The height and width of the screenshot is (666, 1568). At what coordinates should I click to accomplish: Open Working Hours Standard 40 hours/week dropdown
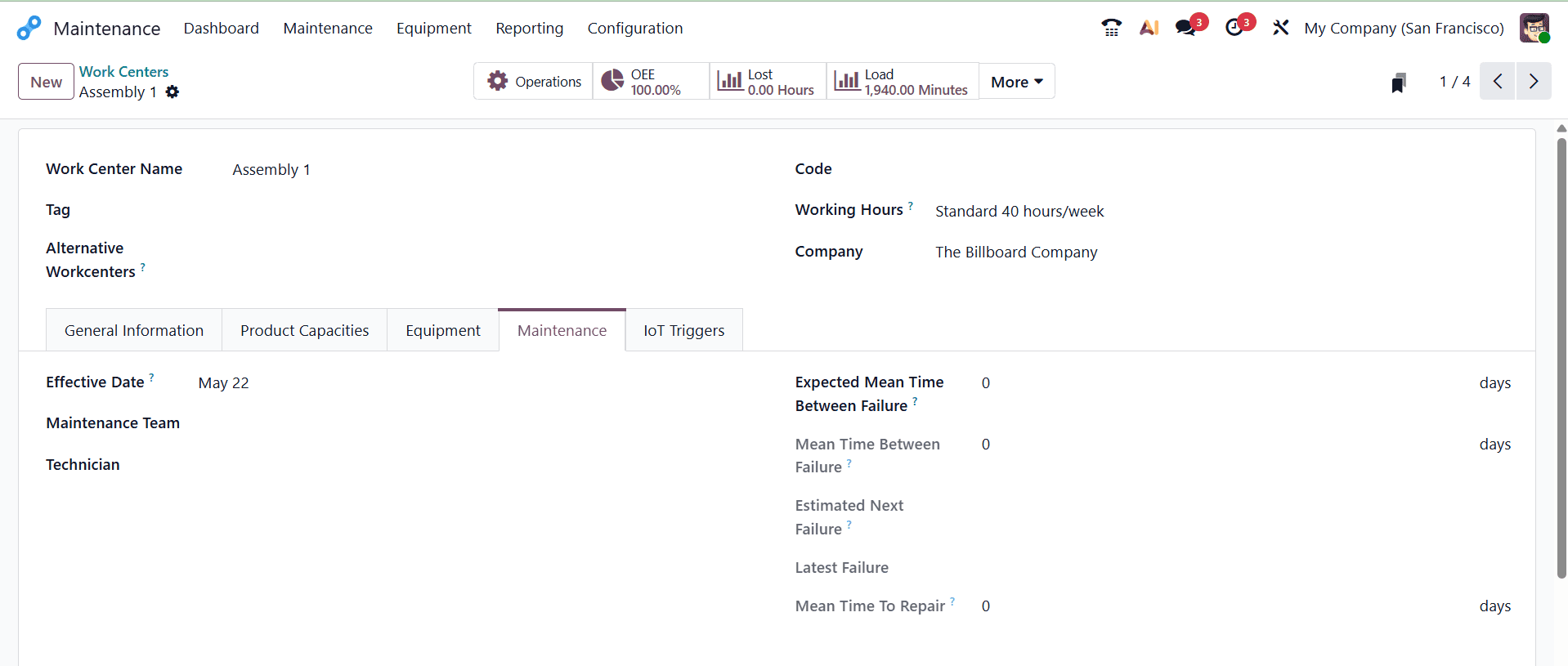tap(1222, 211)
